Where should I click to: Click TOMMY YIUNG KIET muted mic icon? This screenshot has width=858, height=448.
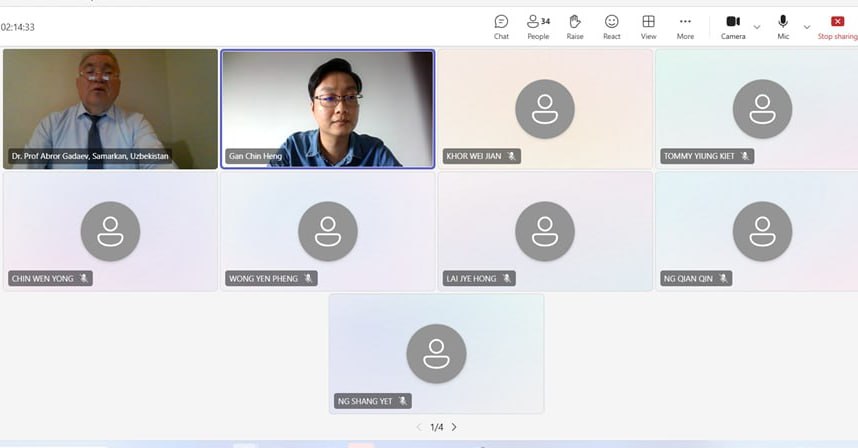[745, 156]
